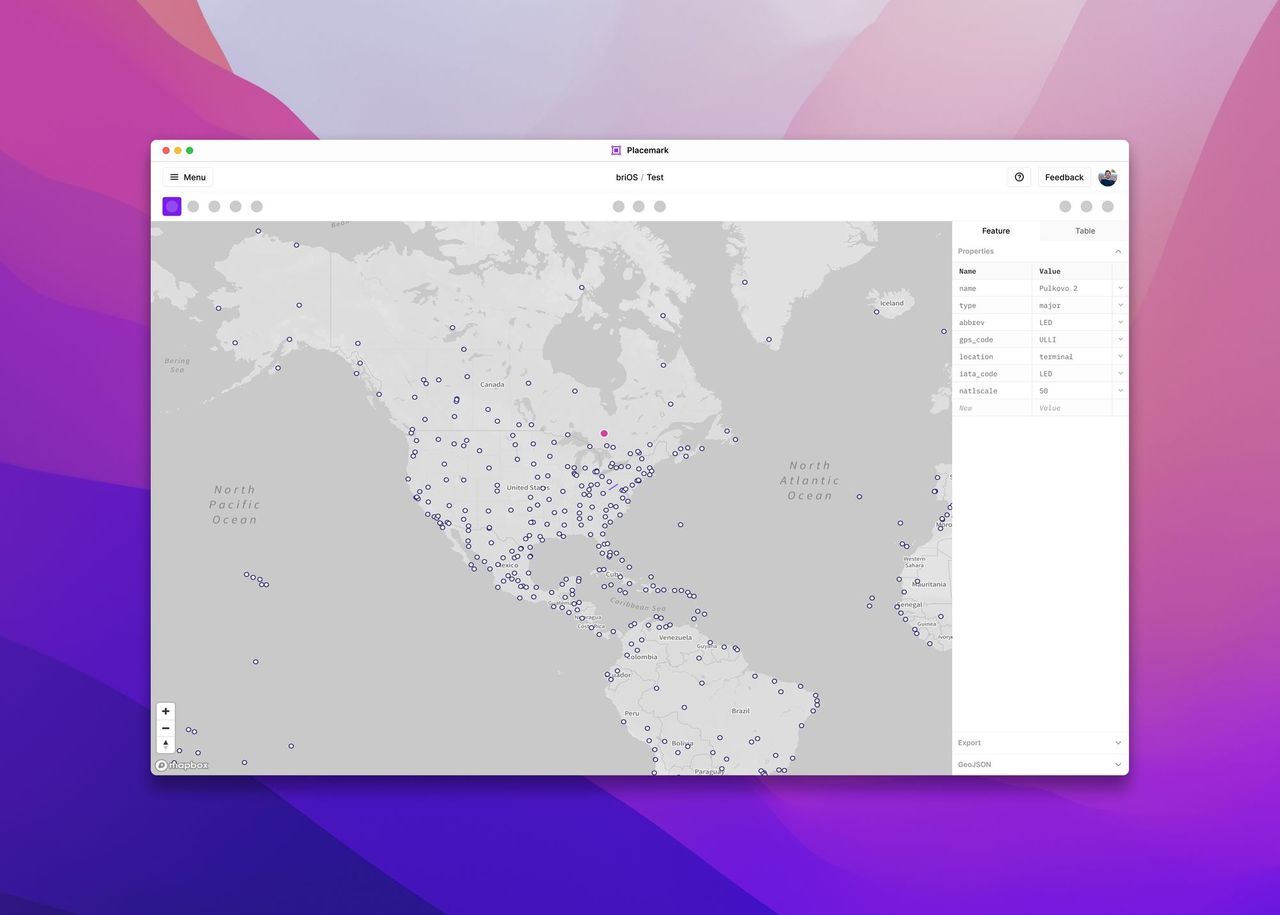Viewport: 1280px width, 915px height.
Task: Open the Menu button
Action: 188,178
